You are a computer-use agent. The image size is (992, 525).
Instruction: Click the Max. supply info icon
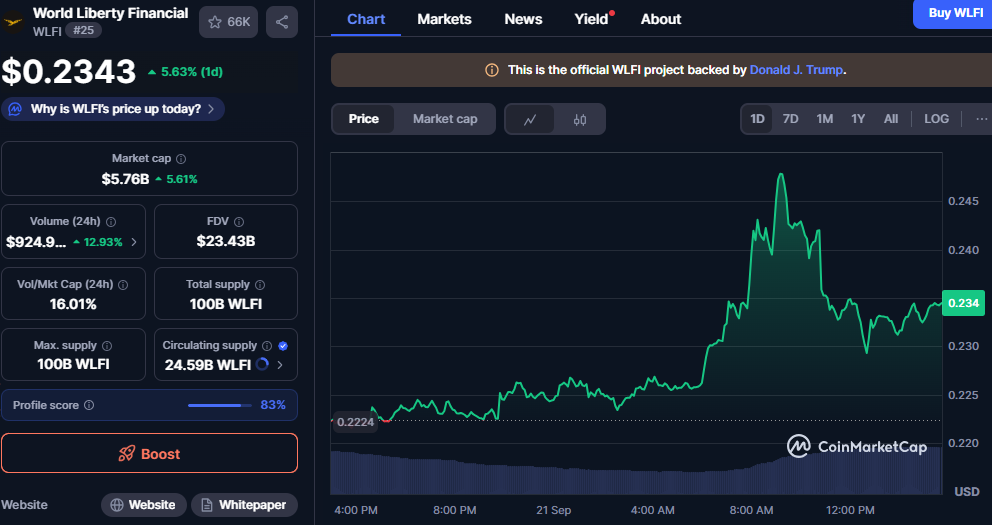[x=107, y=346]
